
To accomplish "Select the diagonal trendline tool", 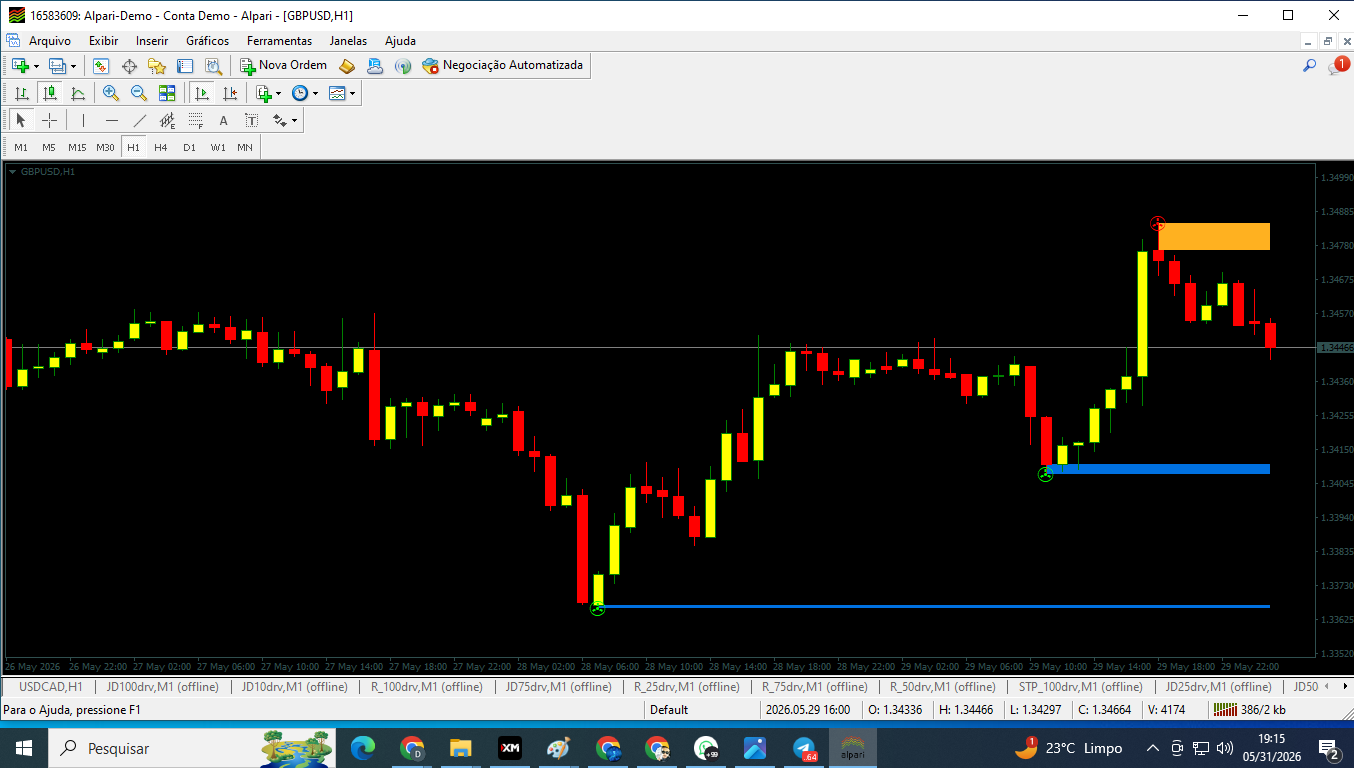I will [x=139, y=121].
